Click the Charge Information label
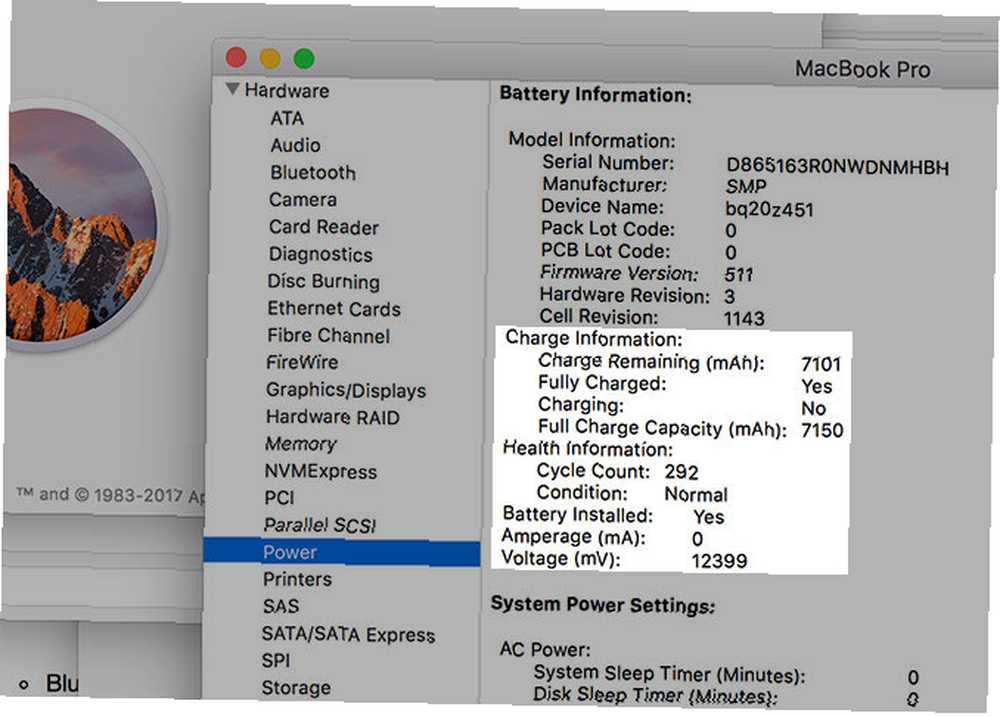 tap(594, 339)
